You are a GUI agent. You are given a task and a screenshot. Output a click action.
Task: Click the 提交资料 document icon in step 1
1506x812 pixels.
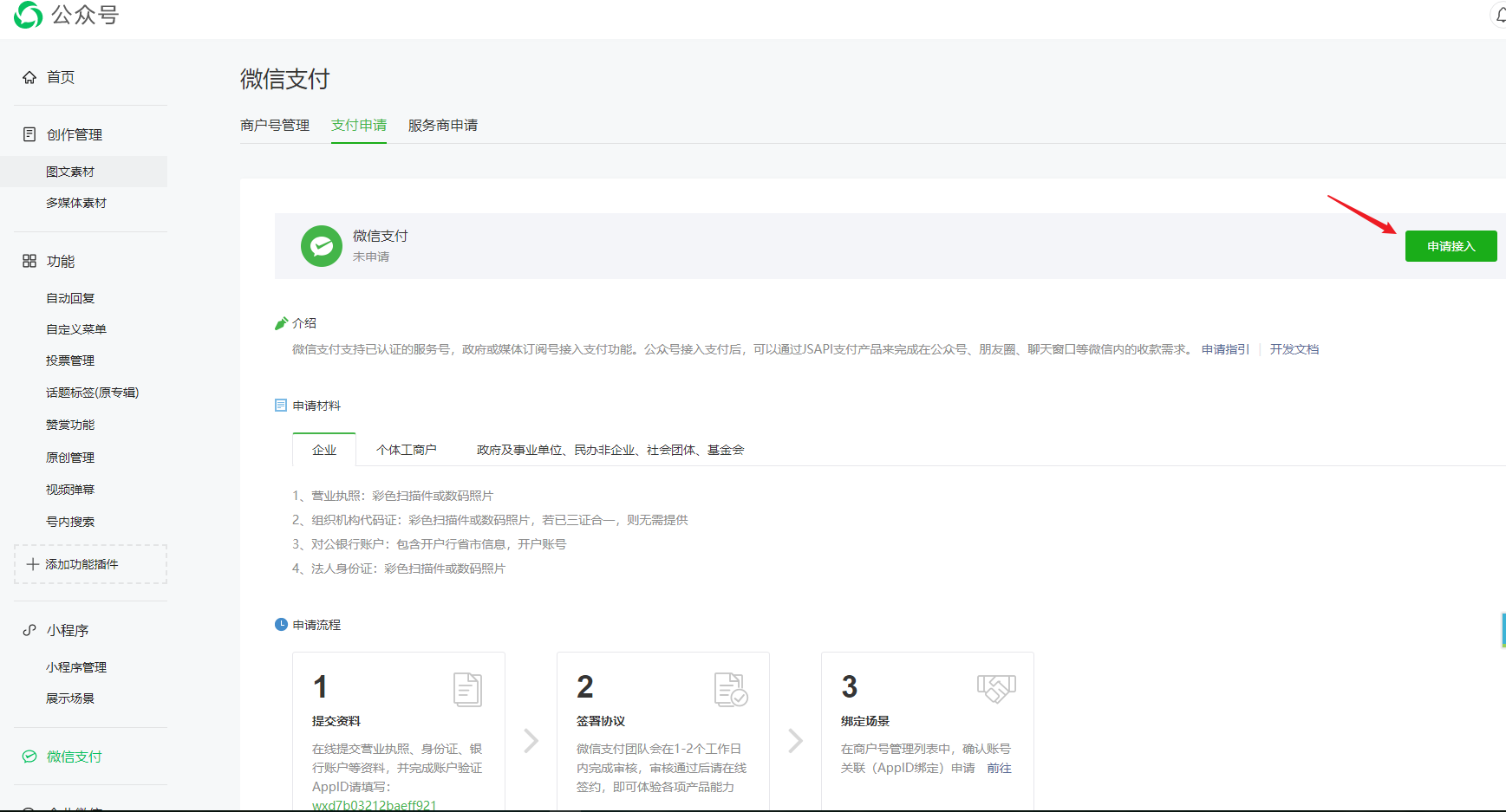click(467, 690)
